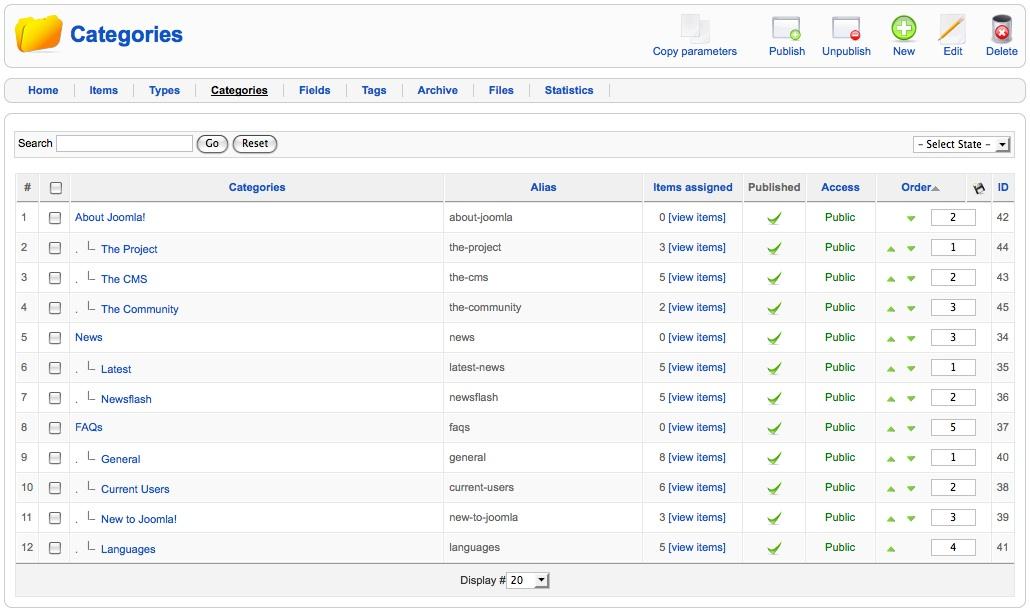Check the Current Users row checkbox

[55, 487]
